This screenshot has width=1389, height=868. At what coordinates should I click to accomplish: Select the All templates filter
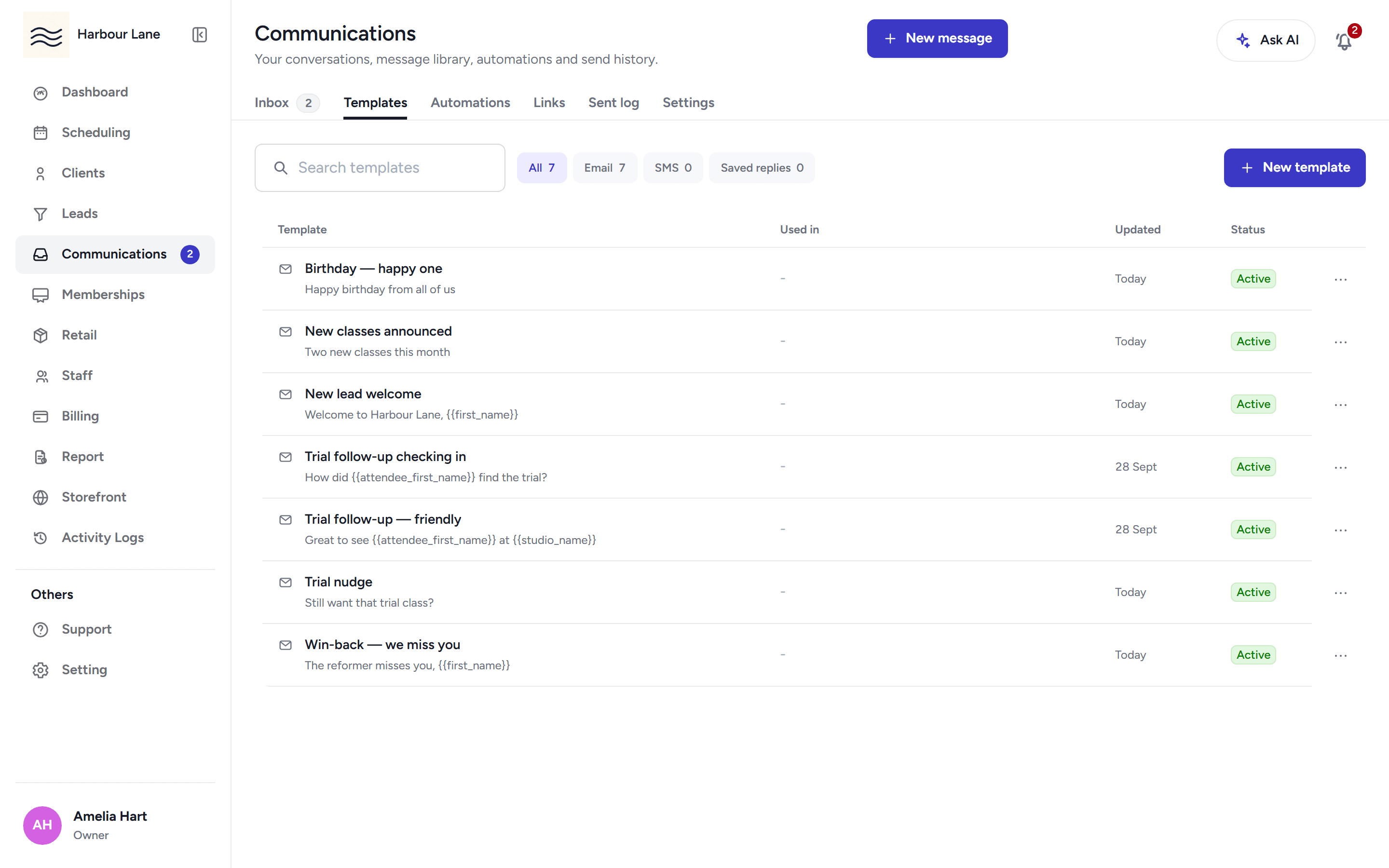(541, 168)
